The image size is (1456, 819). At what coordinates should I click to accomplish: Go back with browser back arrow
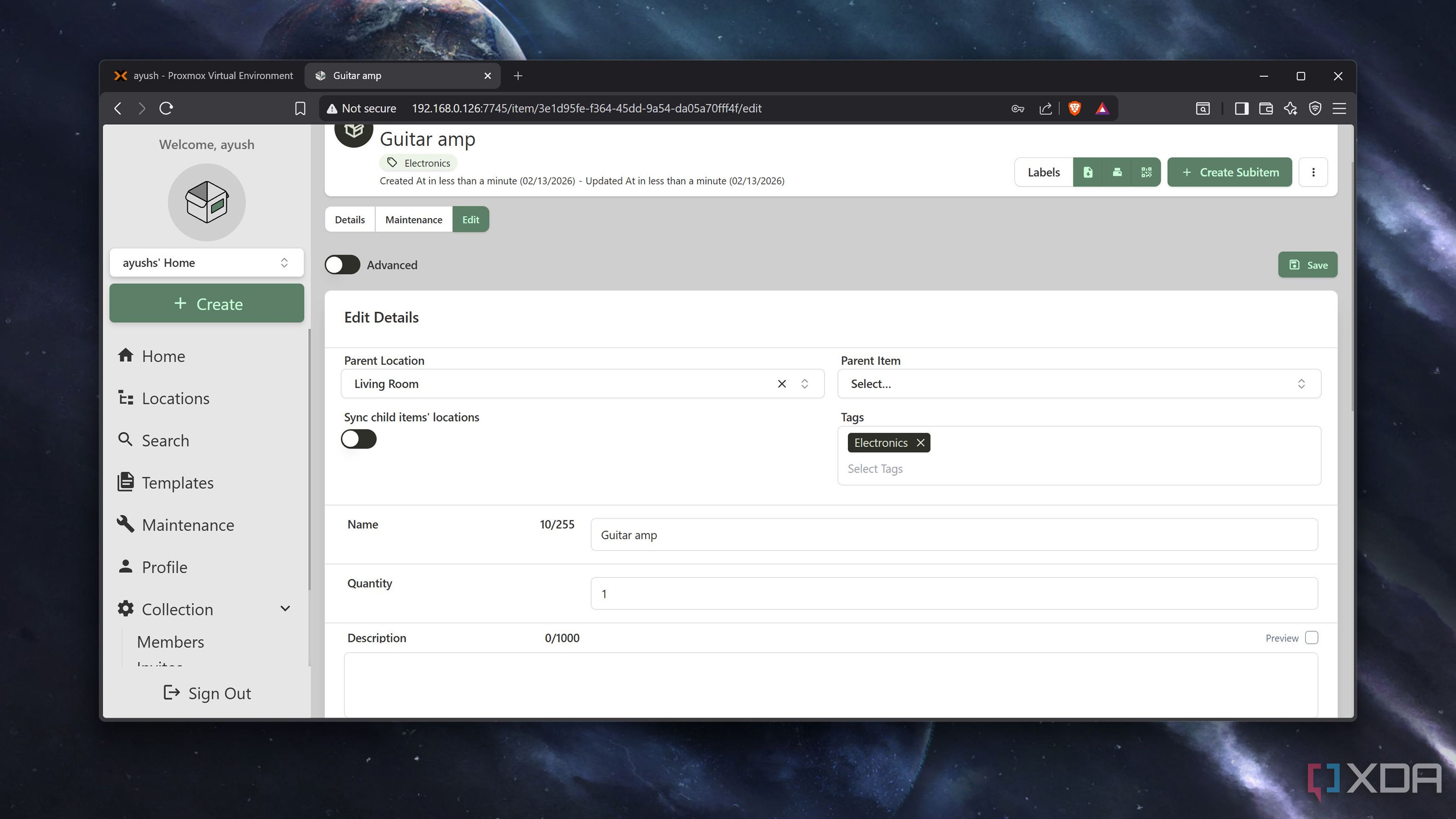tap(118, 108)
